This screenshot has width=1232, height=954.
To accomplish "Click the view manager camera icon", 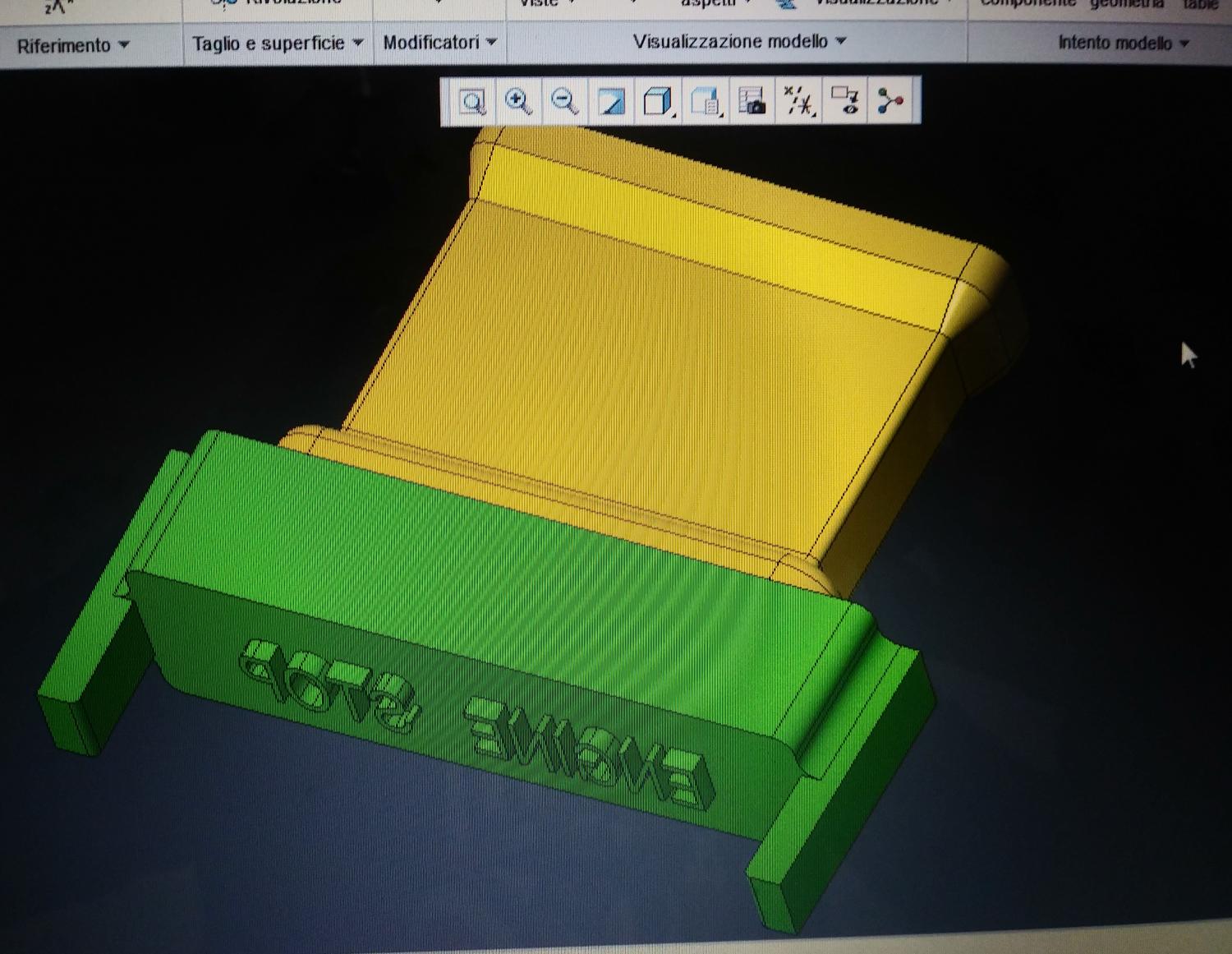I will point(752,101).
